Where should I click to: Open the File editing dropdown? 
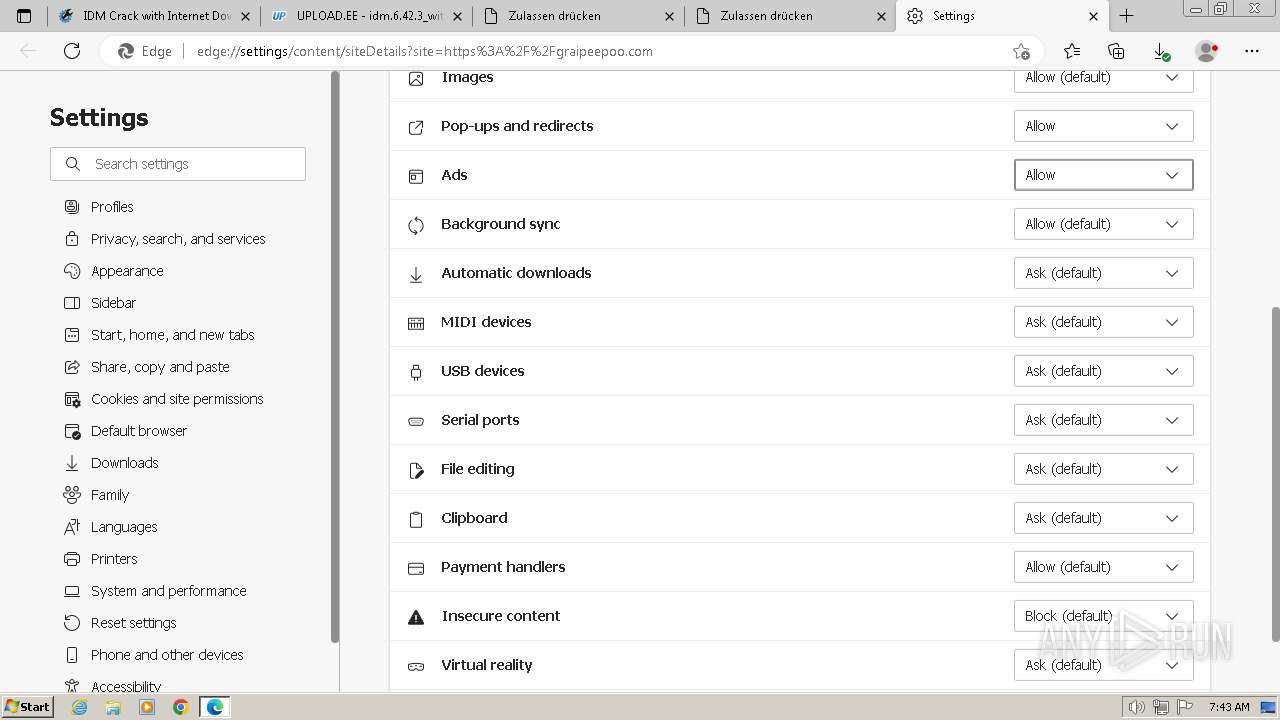(x=1103, y=469)
